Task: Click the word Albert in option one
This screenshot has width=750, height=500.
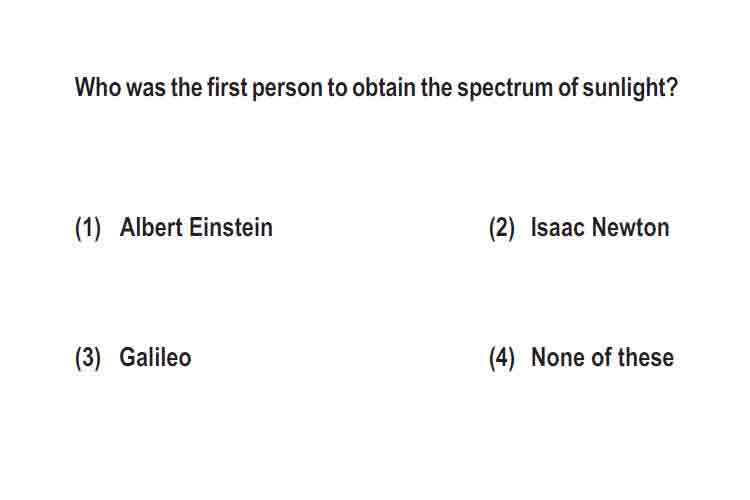Action: coord(152,227)
